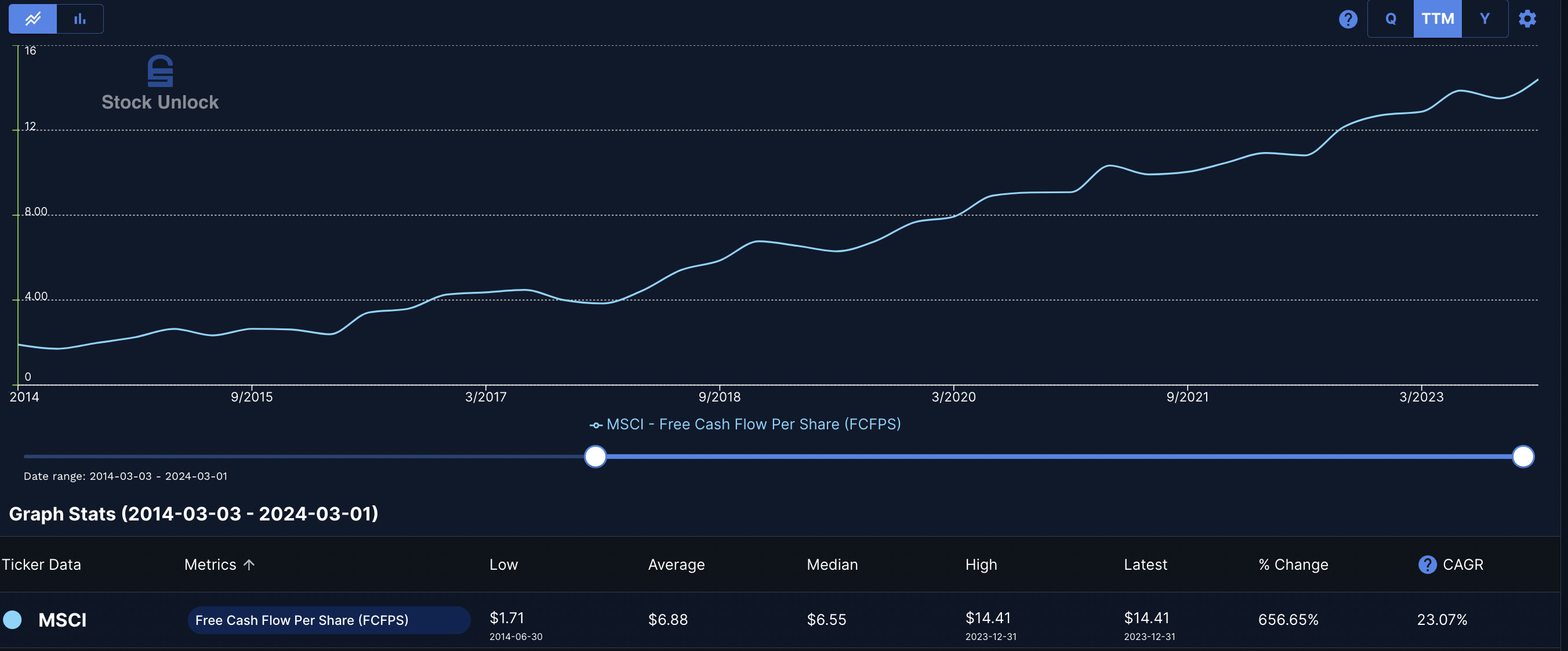This screenshot has width=1568, height=651.
Task: Click the % Change column header
Action: click(1293, 565)
